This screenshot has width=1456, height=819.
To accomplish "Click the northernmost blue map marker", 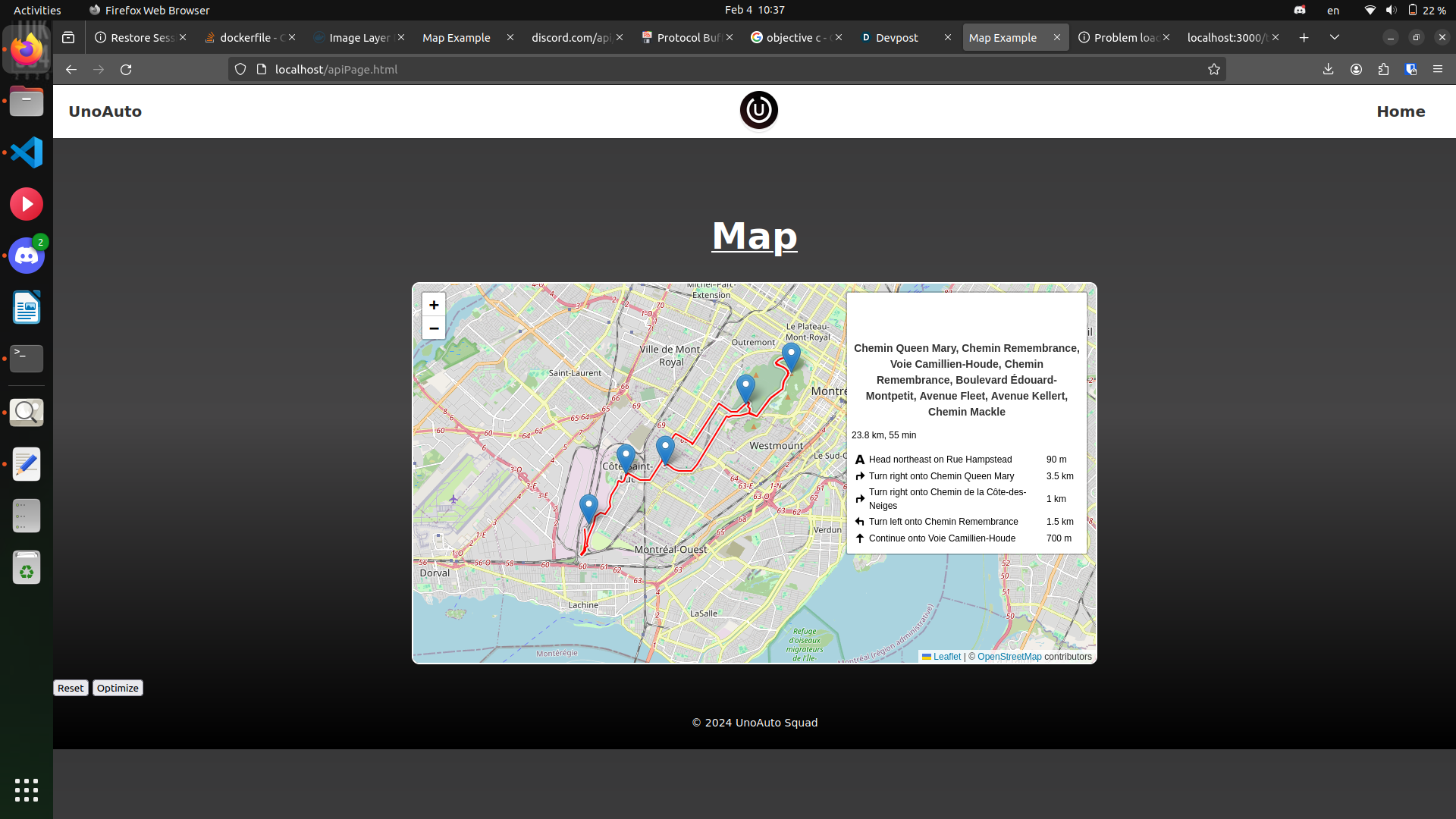I will [791, 356].
